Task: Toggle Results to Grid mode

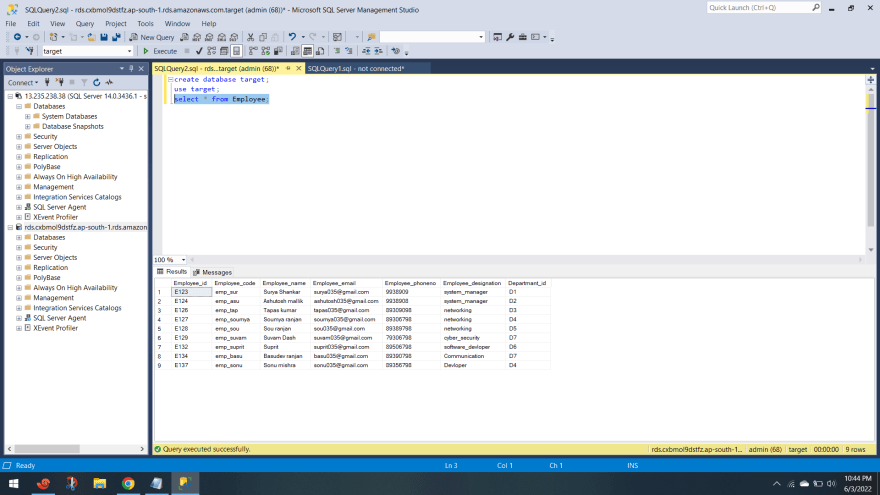Action: coord(308,51)
